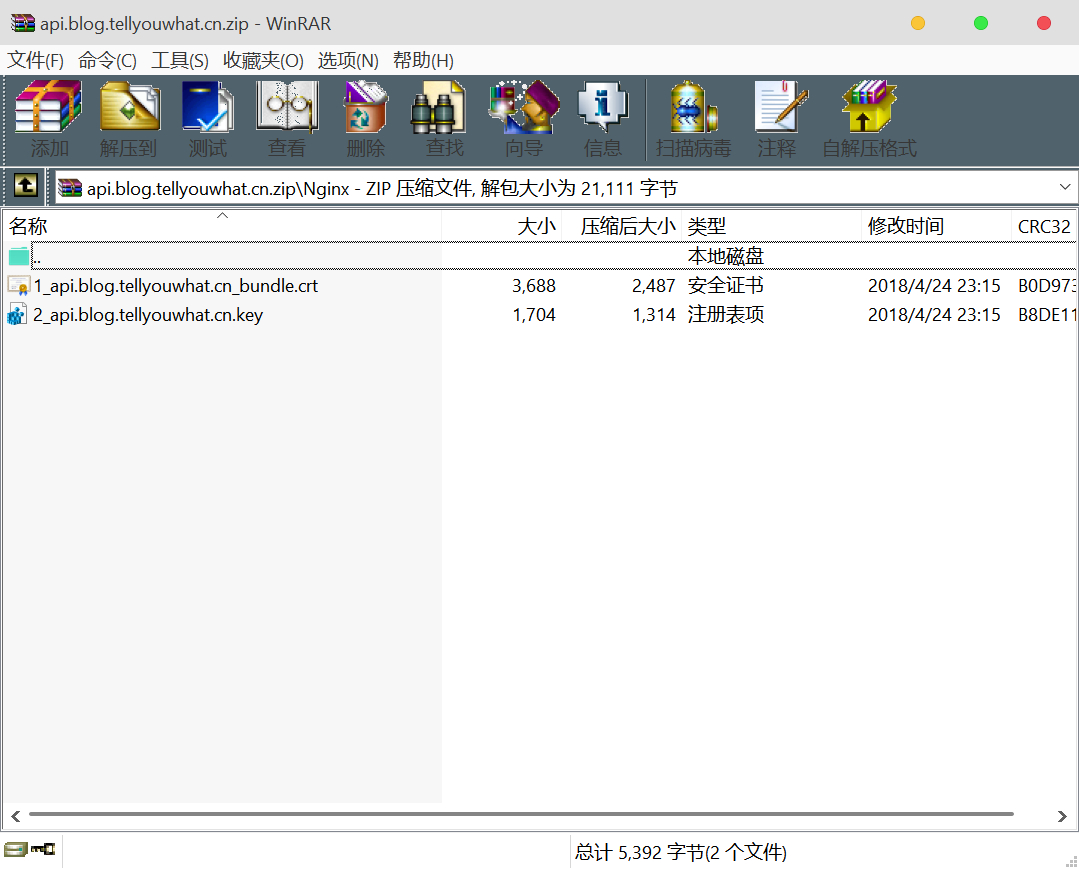The height and width of the screenshot is (869, 1079).
Task: Click the Extract To (解压到) icon
Action: click(x=129, y=119)
